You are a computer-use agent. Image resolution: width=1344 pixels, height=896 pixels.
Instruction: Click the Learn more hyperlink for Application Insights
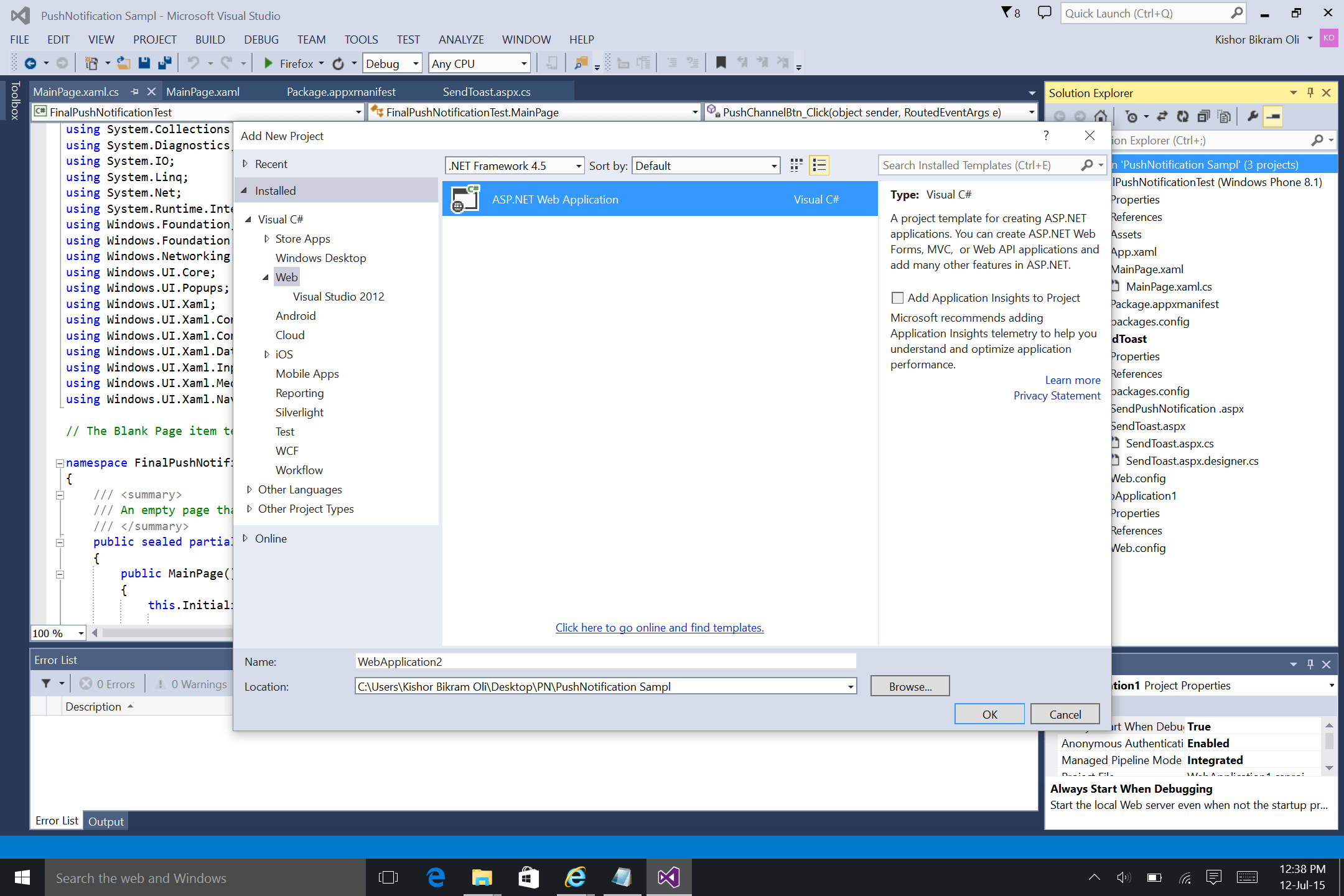click(x=1072, y=380)
